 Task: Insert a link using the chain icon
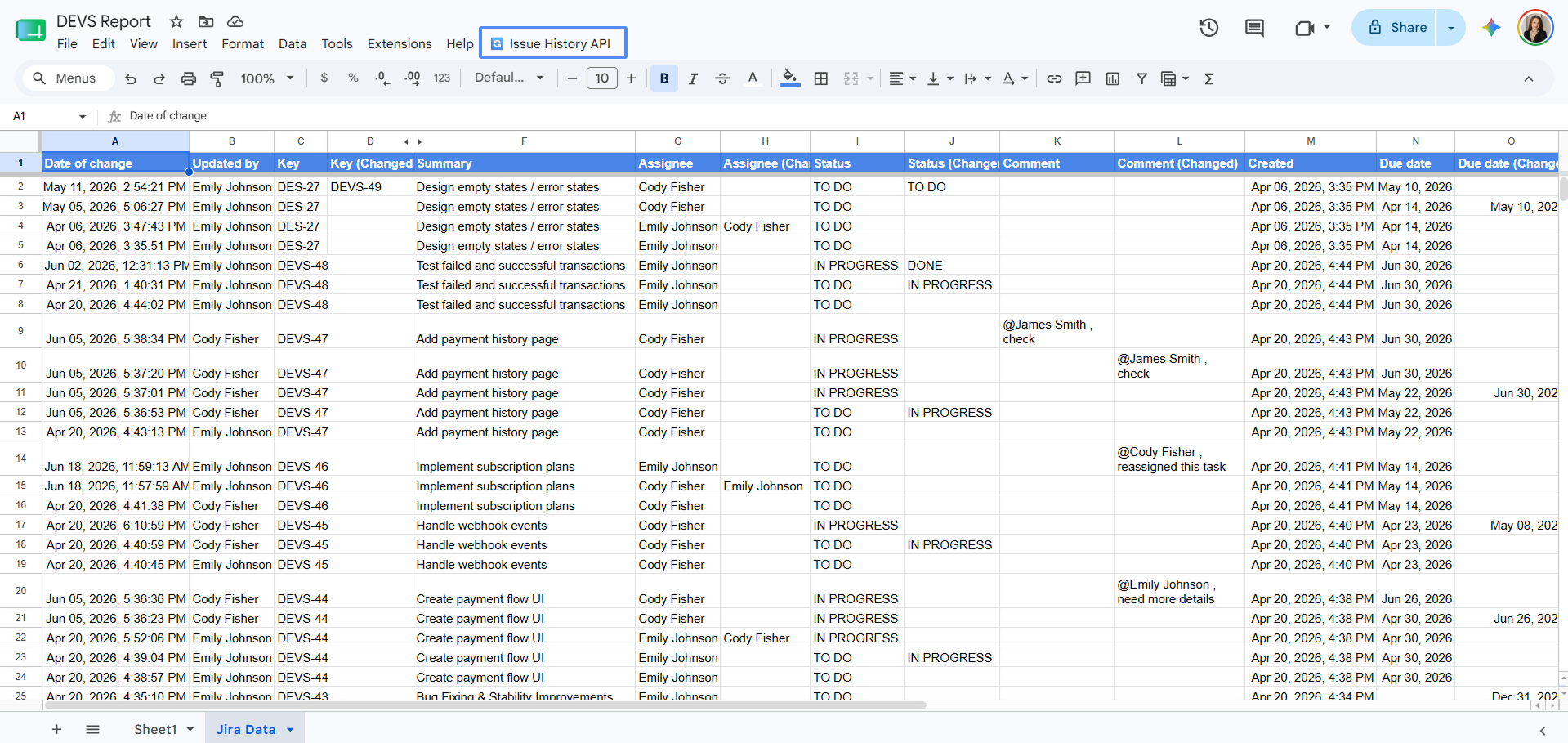tap(1054, 78)
